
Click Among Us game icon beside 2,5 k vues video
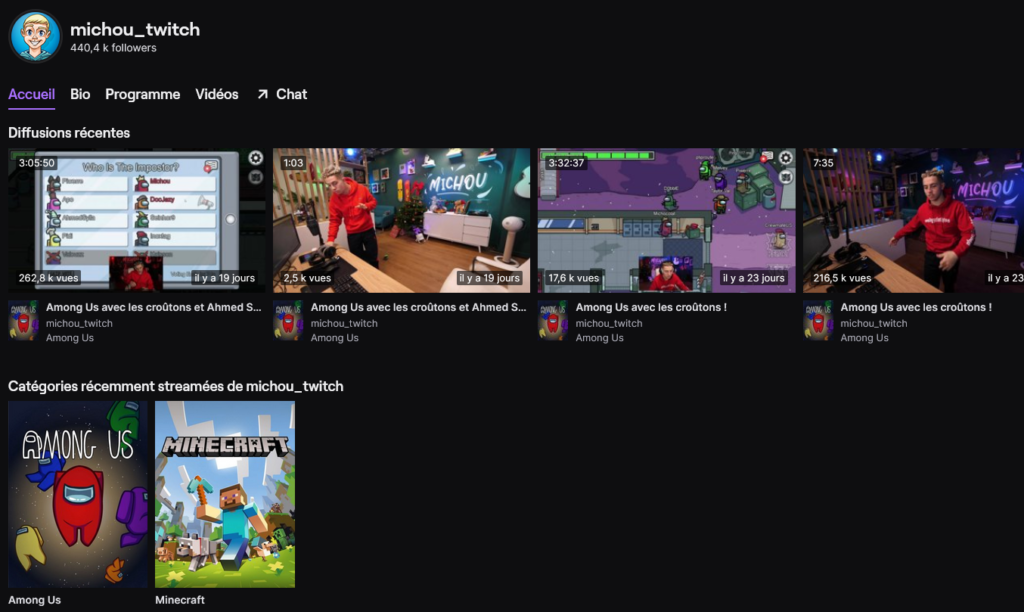pos(288,321)
